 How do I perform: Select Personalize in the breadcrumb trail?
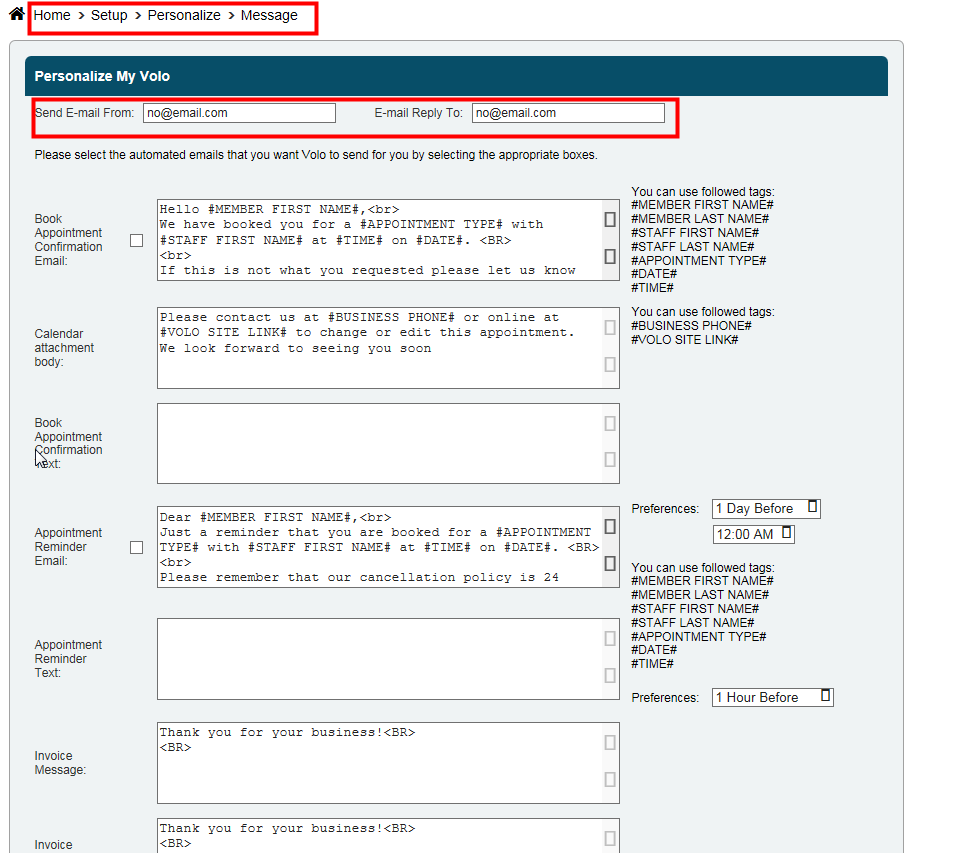coord(184,16)
